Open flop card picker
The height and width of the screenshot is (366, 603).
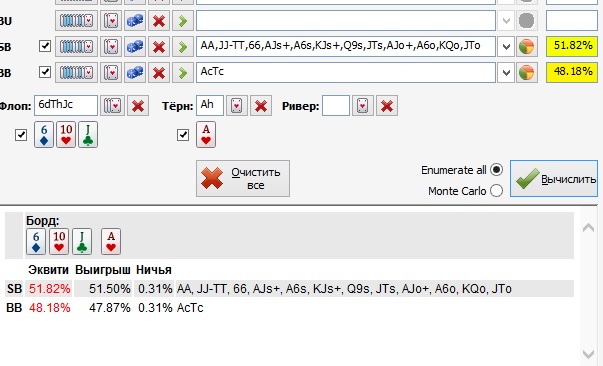tap(112, 105)
